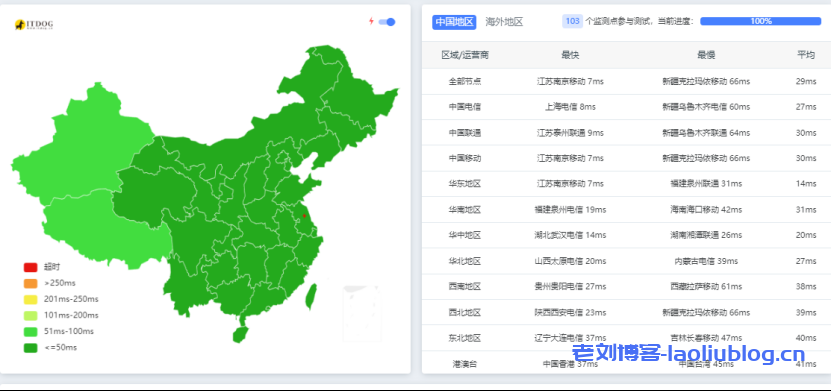This screenshot has height=391, width=831.
Task: Click the 平均 column header
Action: tap(806, 55)
